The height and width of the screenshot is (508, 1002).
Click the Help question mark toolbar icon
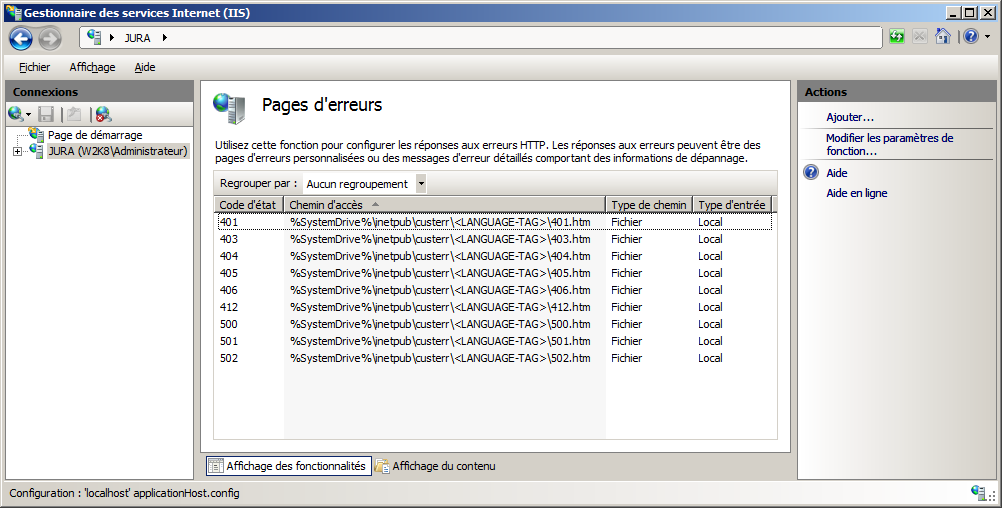970,37
